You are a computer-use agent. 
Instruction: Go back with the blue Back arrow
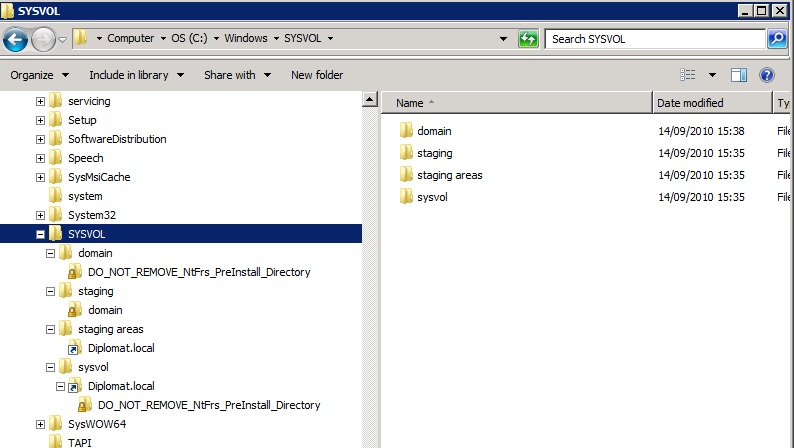[x=15, y=39]
